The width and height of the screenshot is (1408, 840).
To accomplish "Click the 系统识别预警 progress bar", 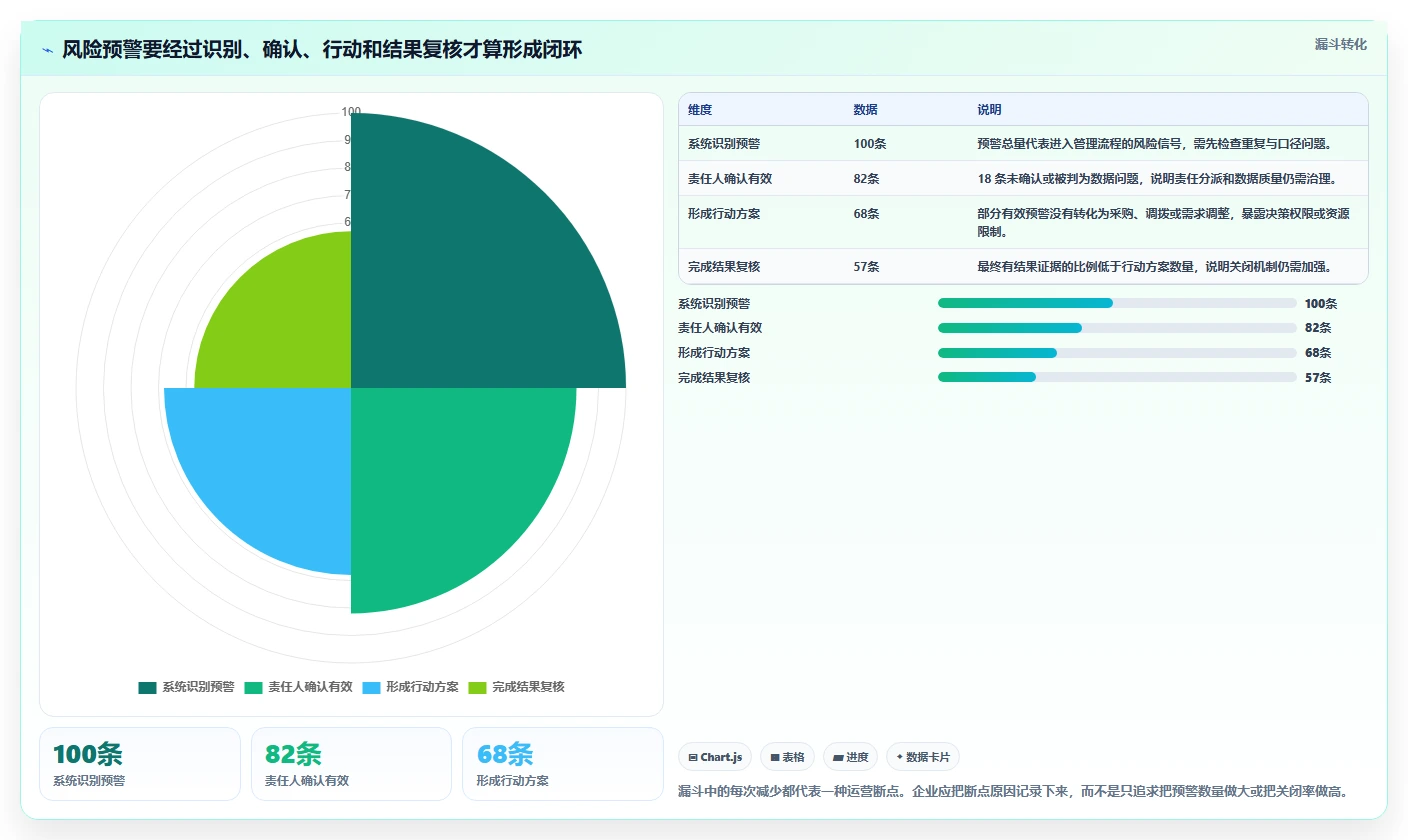I will tap(1117, 303).
